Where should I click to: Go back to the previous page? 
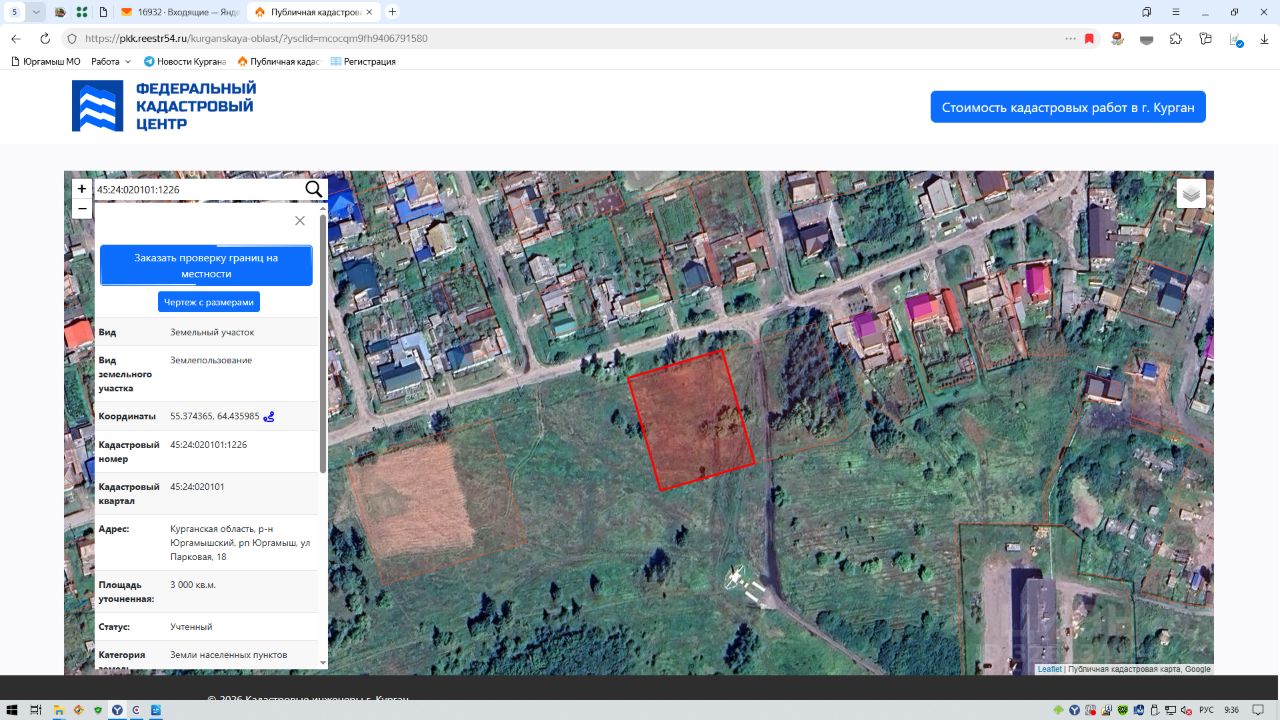[15, 38]
